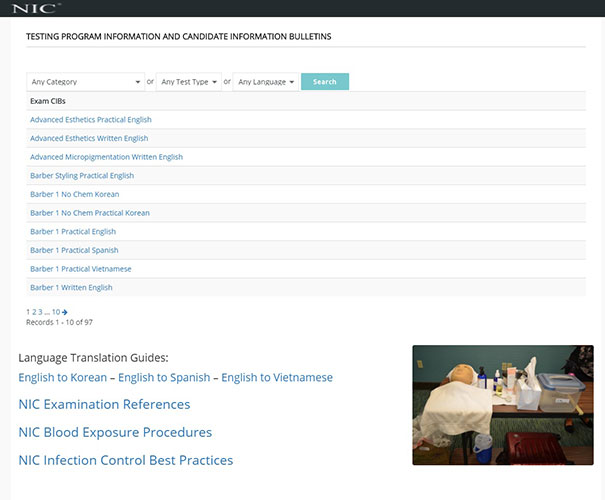The height and width of the screenshot is (500, 605).
Task: Open the Any Category dropdown
Action: (x=85, y=82)
